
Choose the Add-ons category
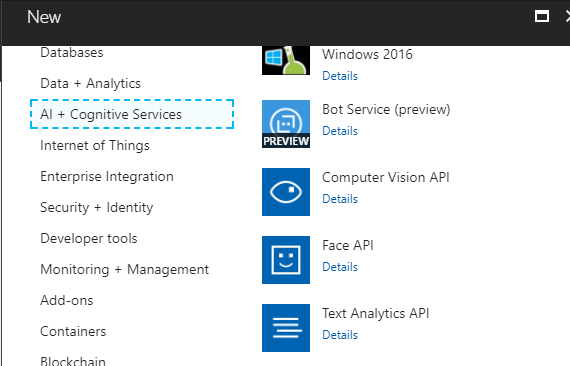click(67, 301)
